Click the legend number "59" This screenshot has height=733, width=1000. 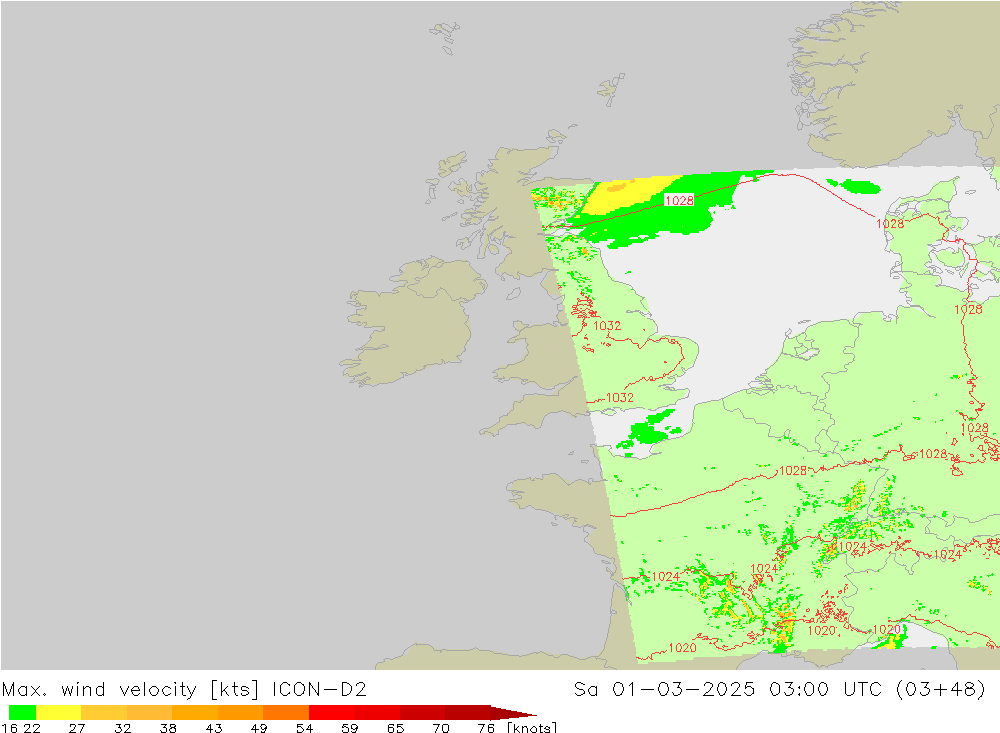(x=349, y=728)
